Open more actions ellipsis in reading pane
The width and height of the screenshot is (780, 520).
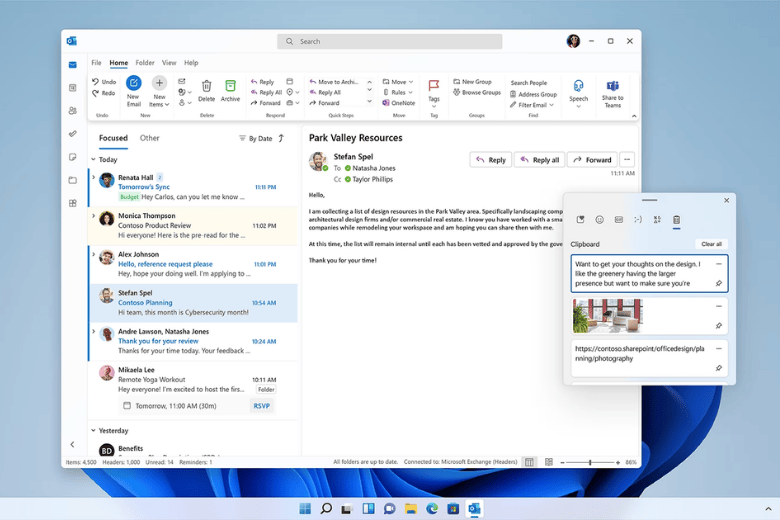click(x=627, y=160)
